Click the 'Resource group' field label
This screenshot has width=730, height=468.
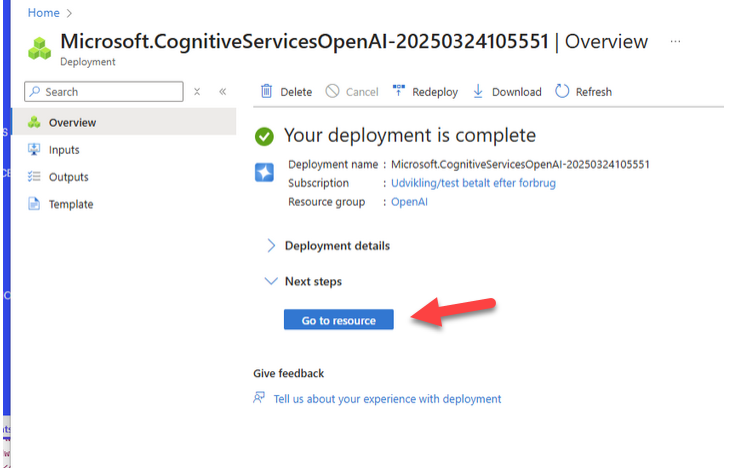326,202
